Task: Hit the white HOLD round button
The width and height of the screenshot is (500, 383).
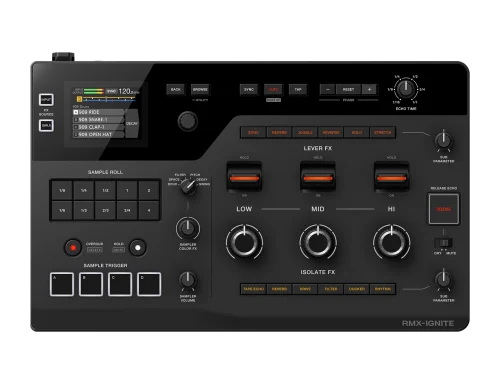Action: (x=138, y=248)
